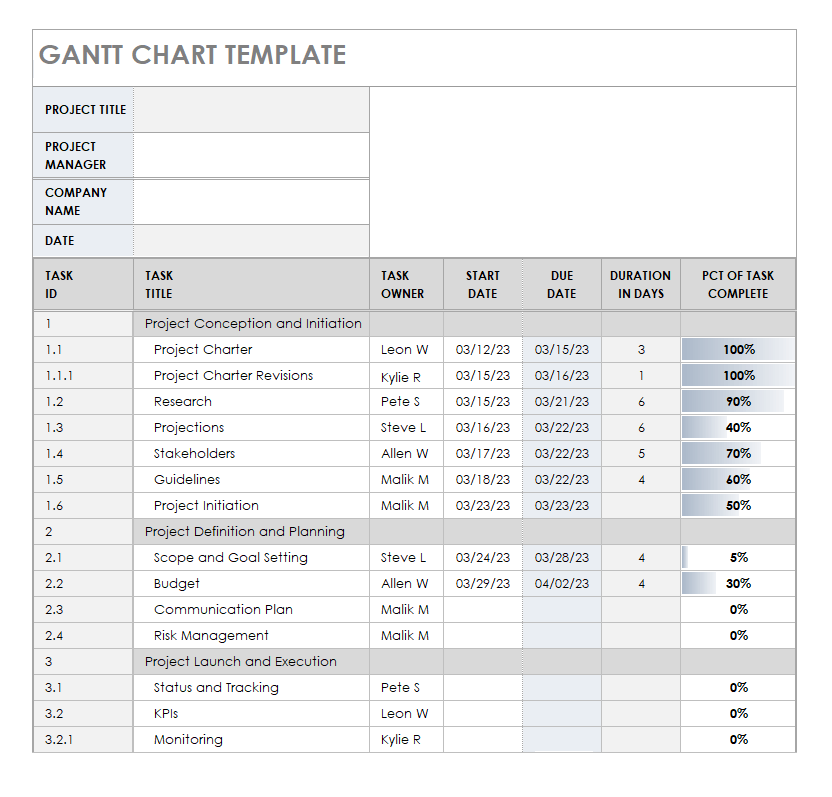Viewport: 832px width, 797px height.
Task: Click the DURATION IN DAYS column header
Action: tap(641, 285)
